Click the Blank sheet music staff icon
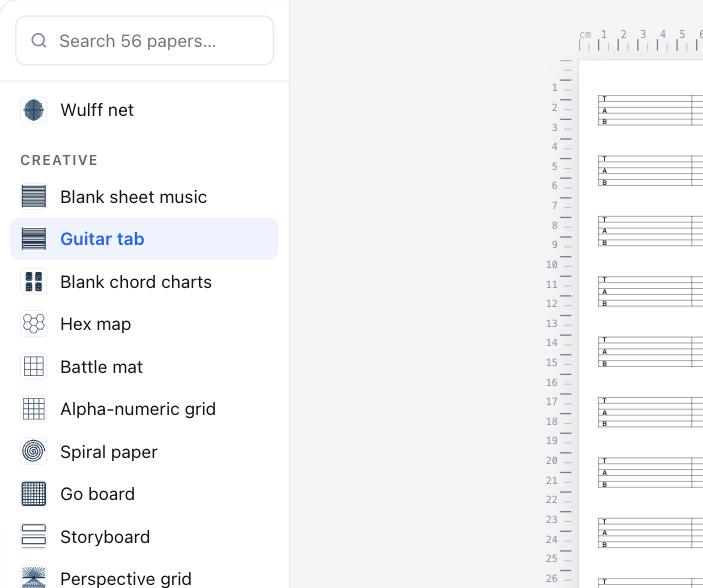This screenshot has width=703, height=588. click(34, 197)
